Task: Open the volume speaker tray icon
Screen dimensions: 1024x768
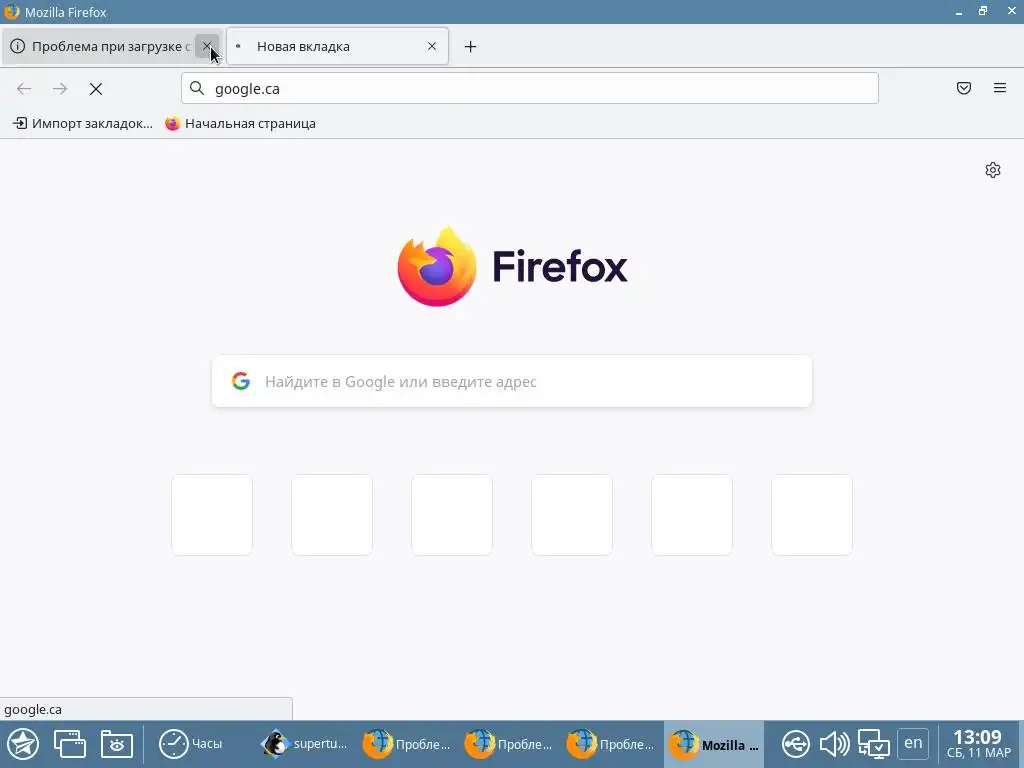Action: pyautogui.click(x=834, y=744)
